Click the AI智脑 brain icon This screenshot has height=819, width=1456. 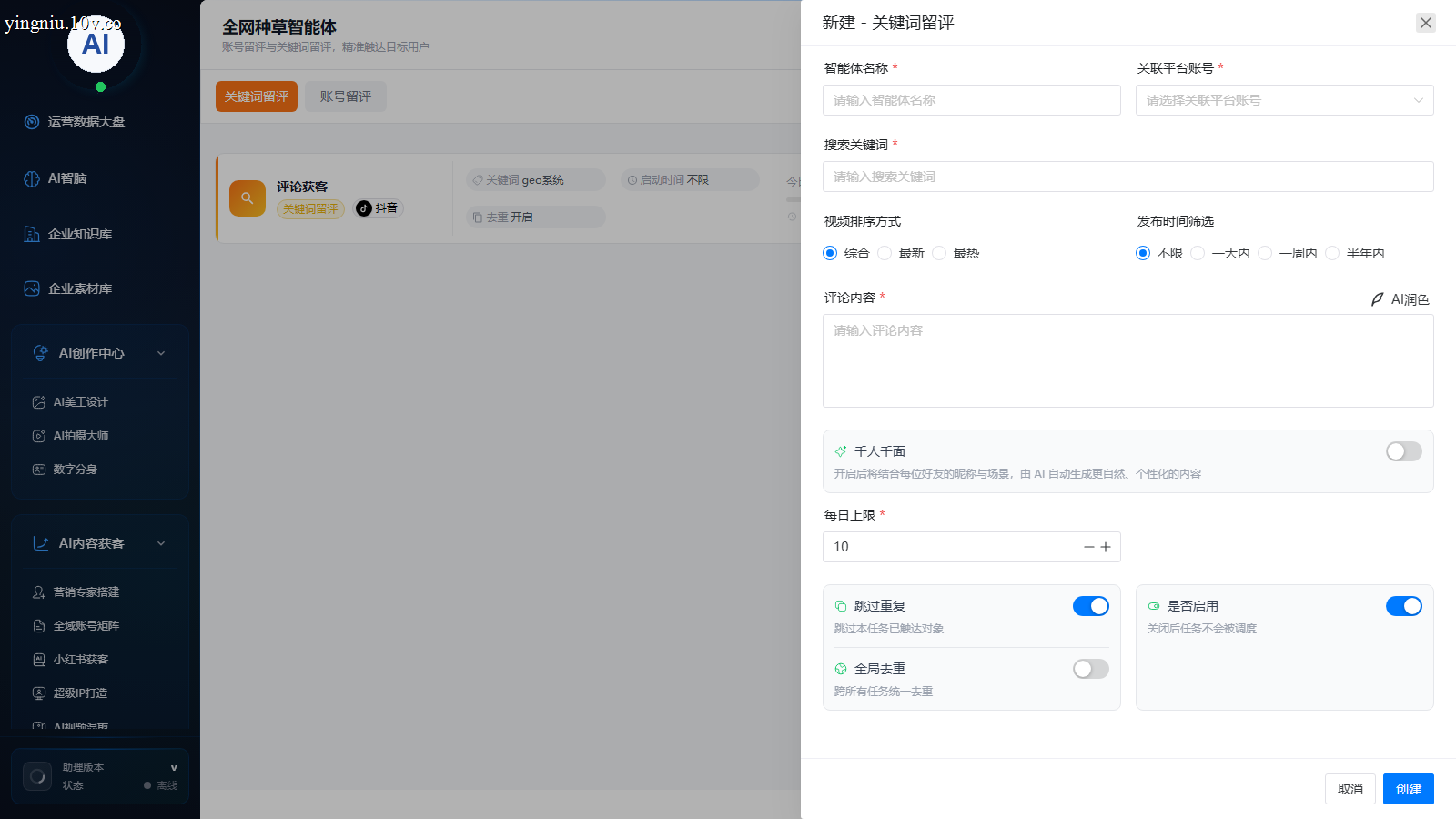click(x=32, y=178)
